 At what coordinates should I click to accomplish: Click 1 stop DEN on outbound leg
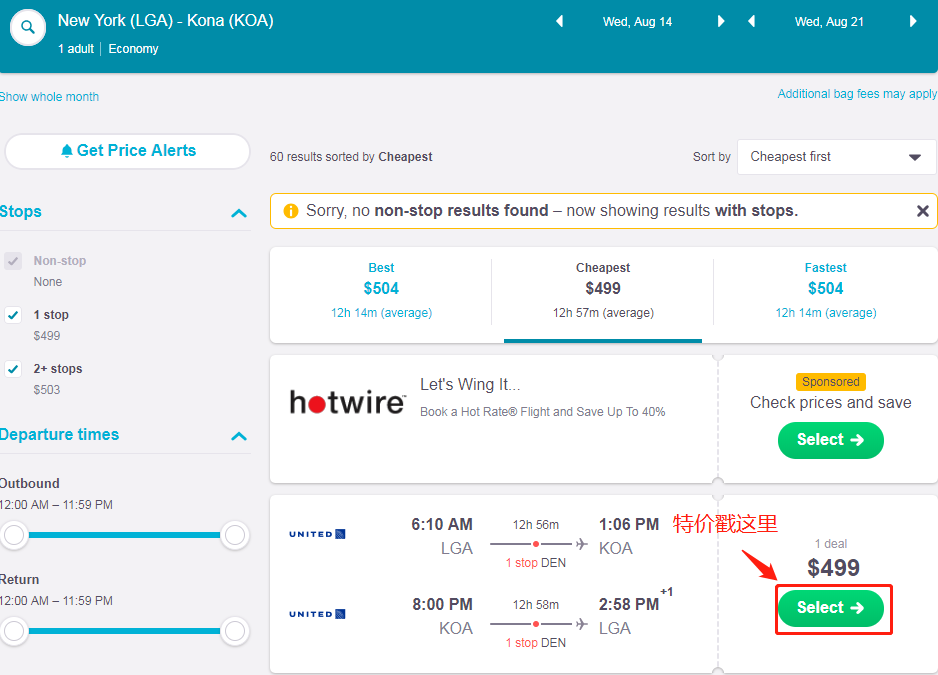click(x=535, y=563)
